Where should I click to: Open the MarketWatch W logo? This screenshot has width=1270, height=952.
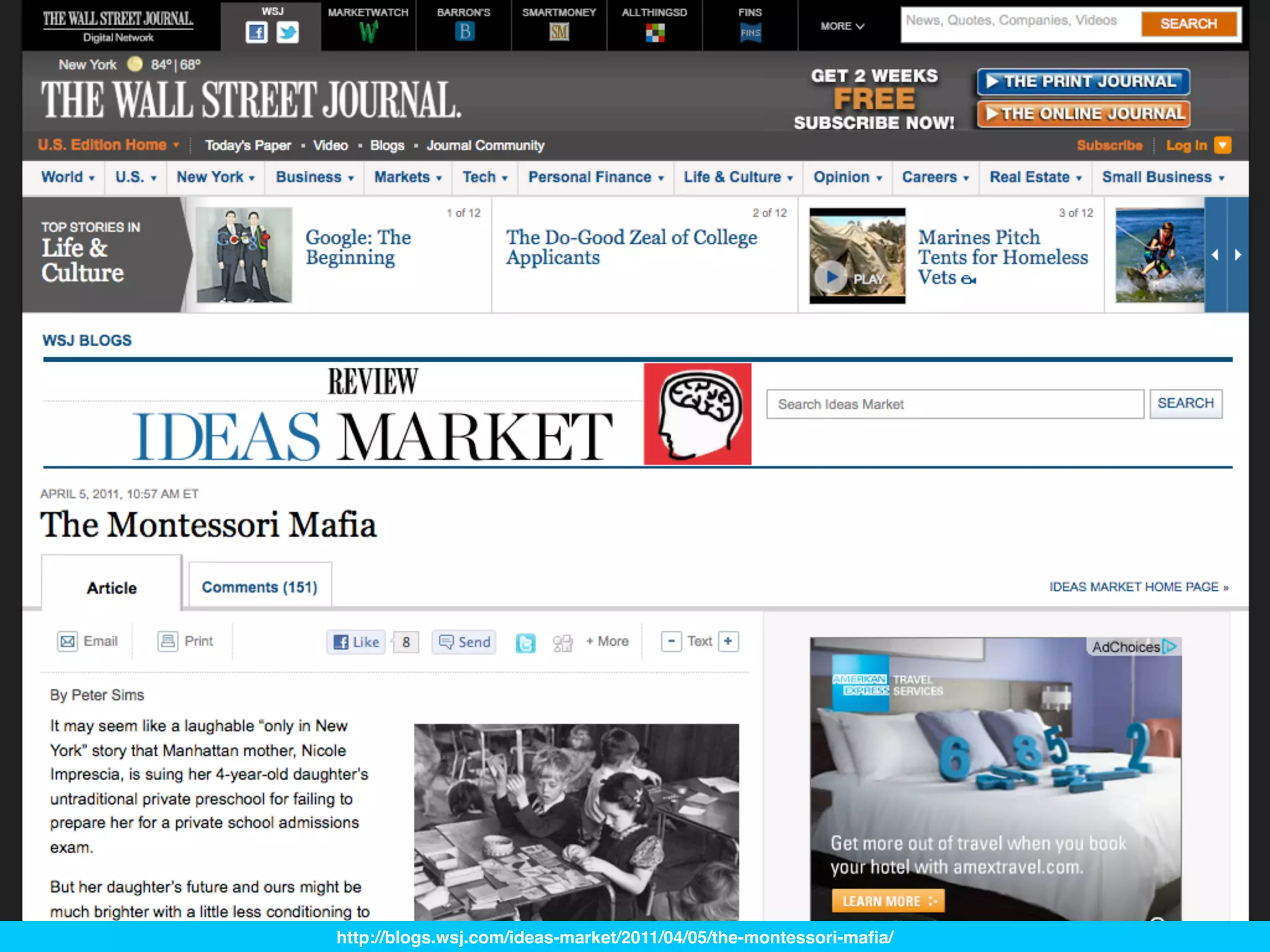pyautogui.click(x=368, y=32)
